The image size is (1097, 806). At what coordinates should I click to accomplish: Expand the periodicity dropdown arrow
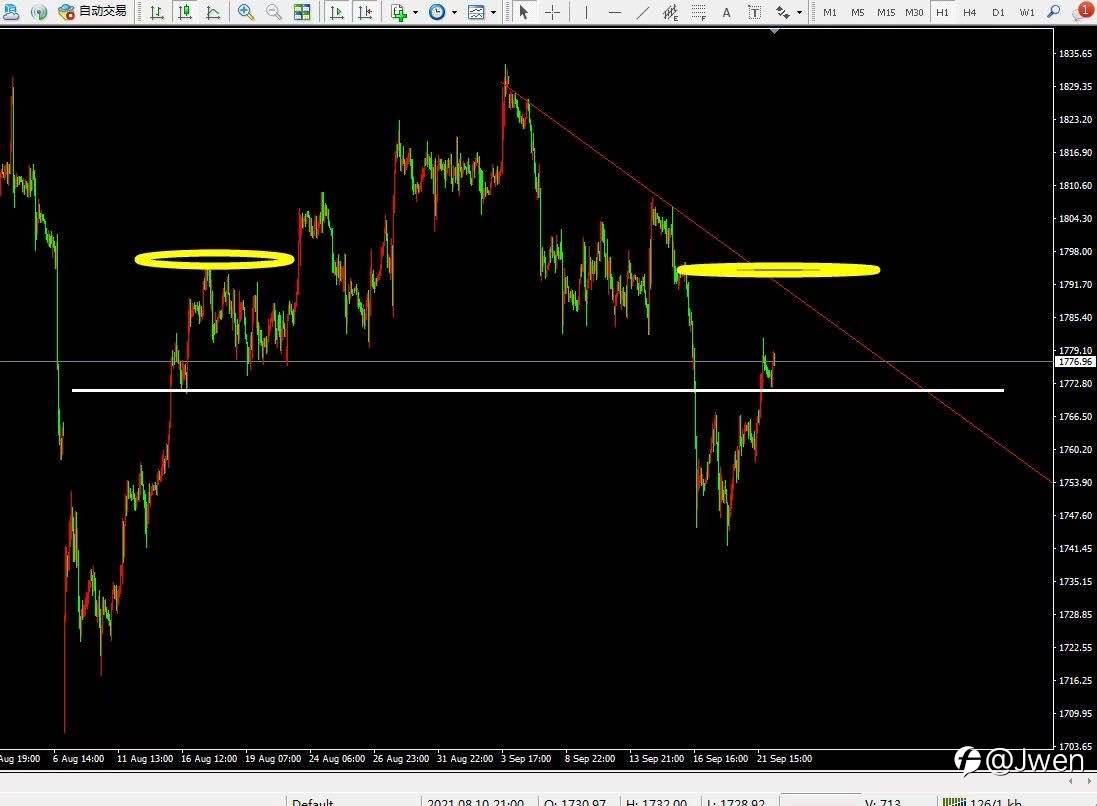tap(454, 12)
